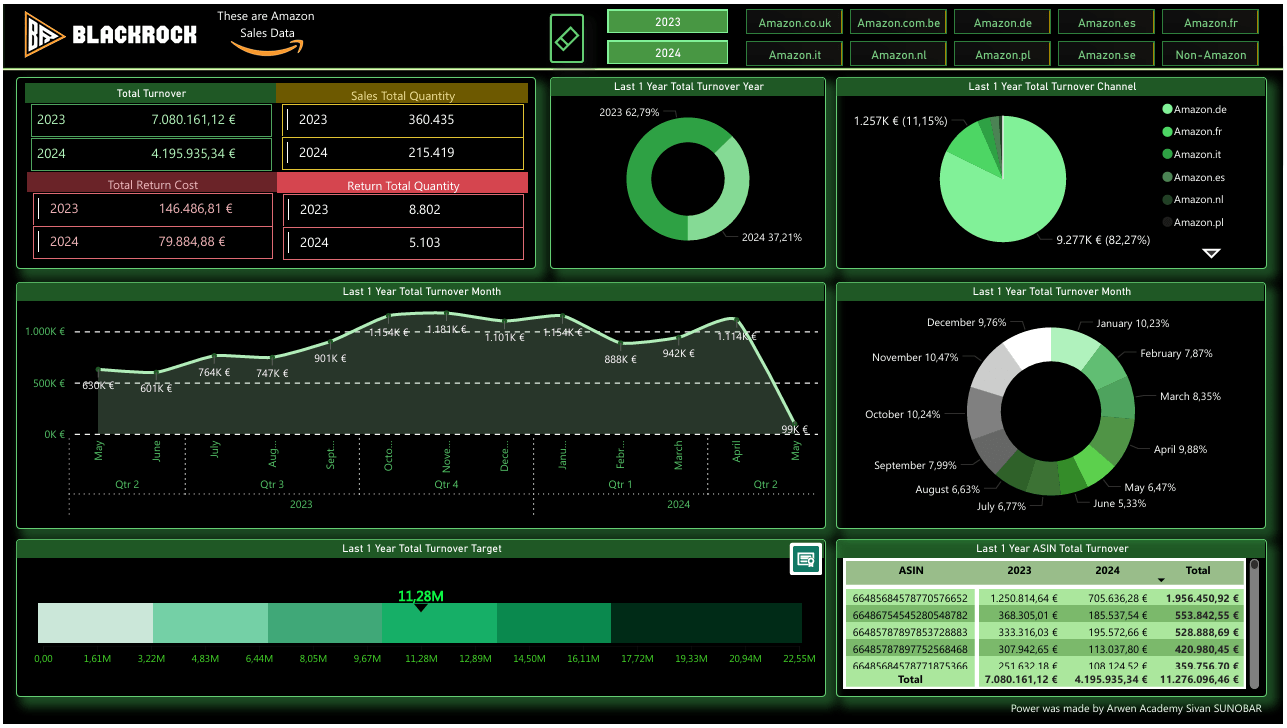Toggle the 2024 year slicer
Viewport: 1287px width, 728px height.
coord(668,53)
